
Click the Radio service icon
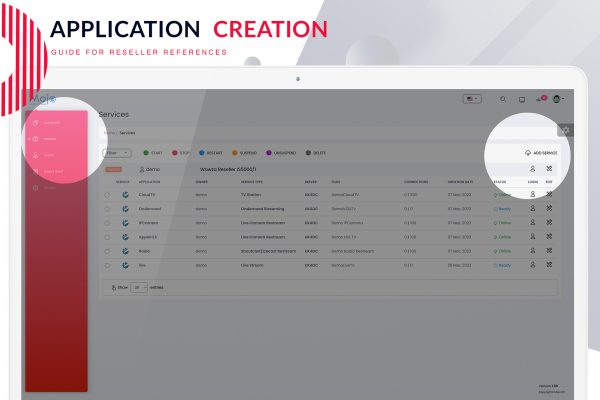(x=125, y=251)
